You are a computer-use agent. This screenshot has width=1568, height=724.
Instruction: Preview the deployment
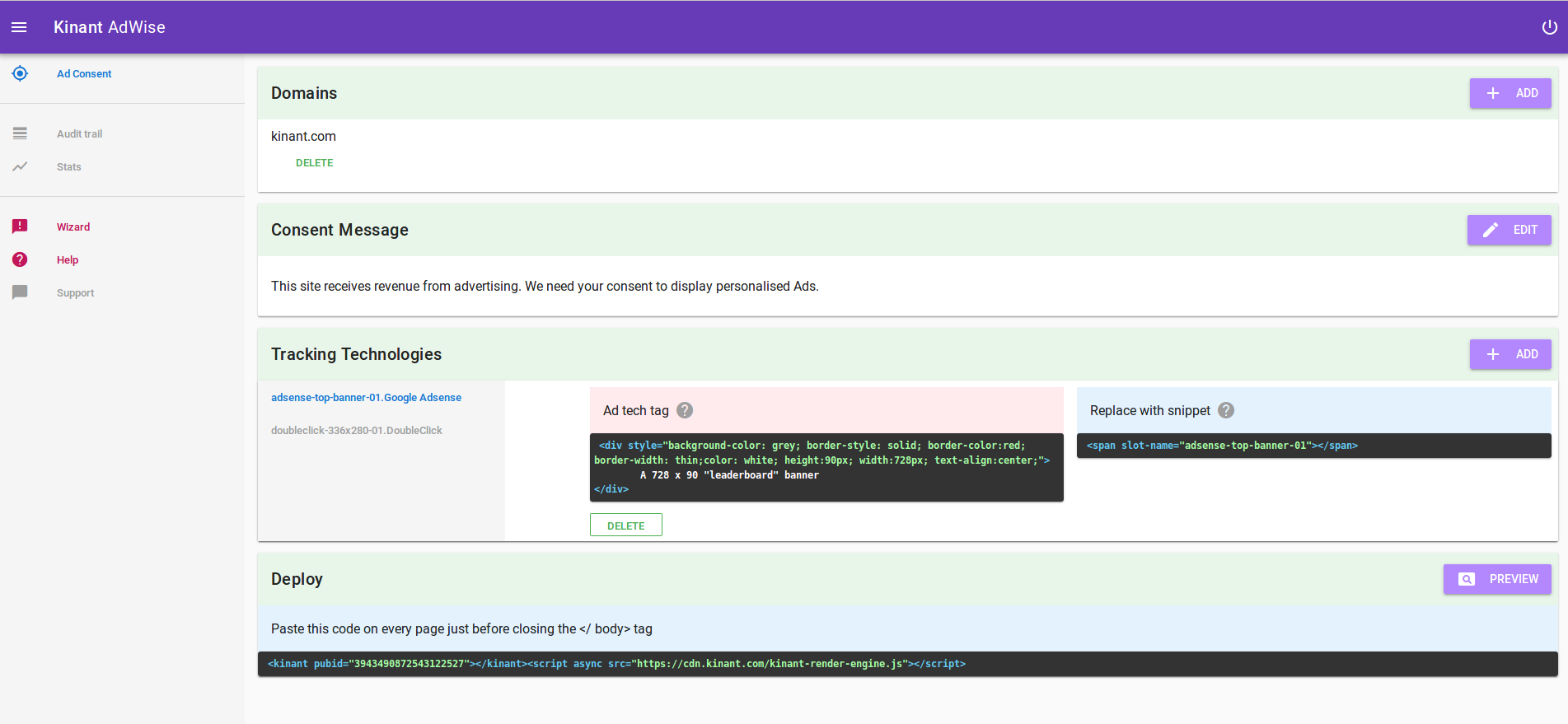1497,579
